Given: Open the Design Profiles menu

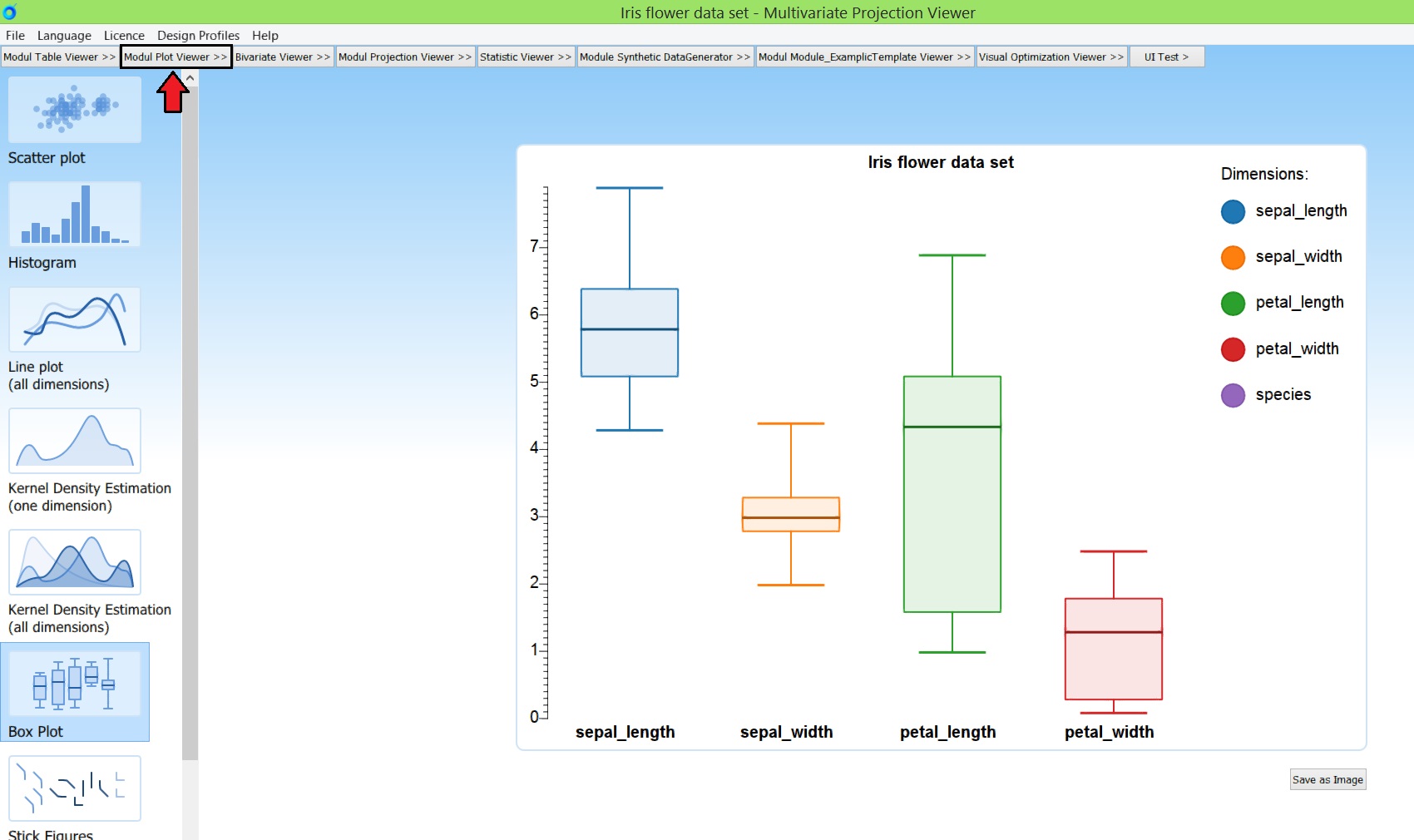Looking at the screenshot, I should coord(197,35).
